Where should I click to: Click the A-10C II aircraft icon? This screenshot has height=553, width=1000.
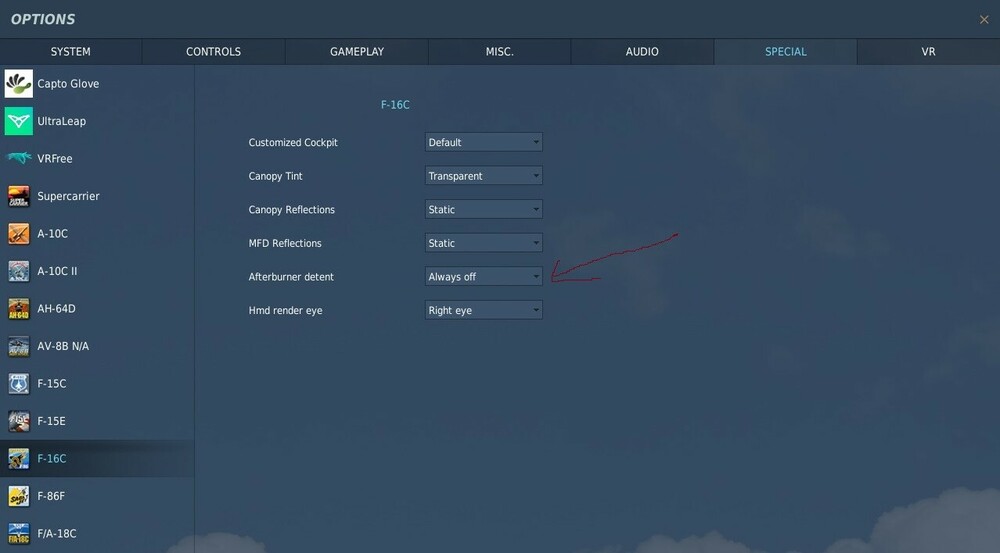[x=18, y=271]
